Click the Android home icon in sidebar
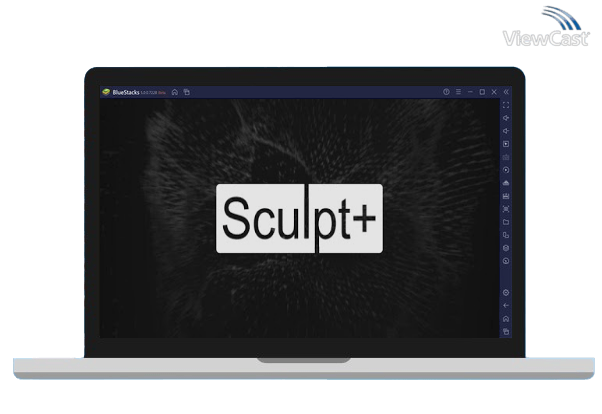 point(506,319)
